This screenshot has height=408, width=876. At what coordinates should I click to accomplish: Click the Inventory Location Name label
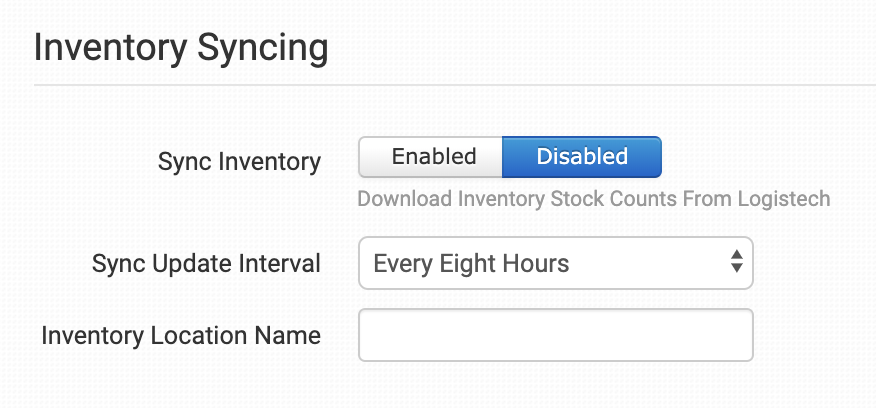coord(181,335)
